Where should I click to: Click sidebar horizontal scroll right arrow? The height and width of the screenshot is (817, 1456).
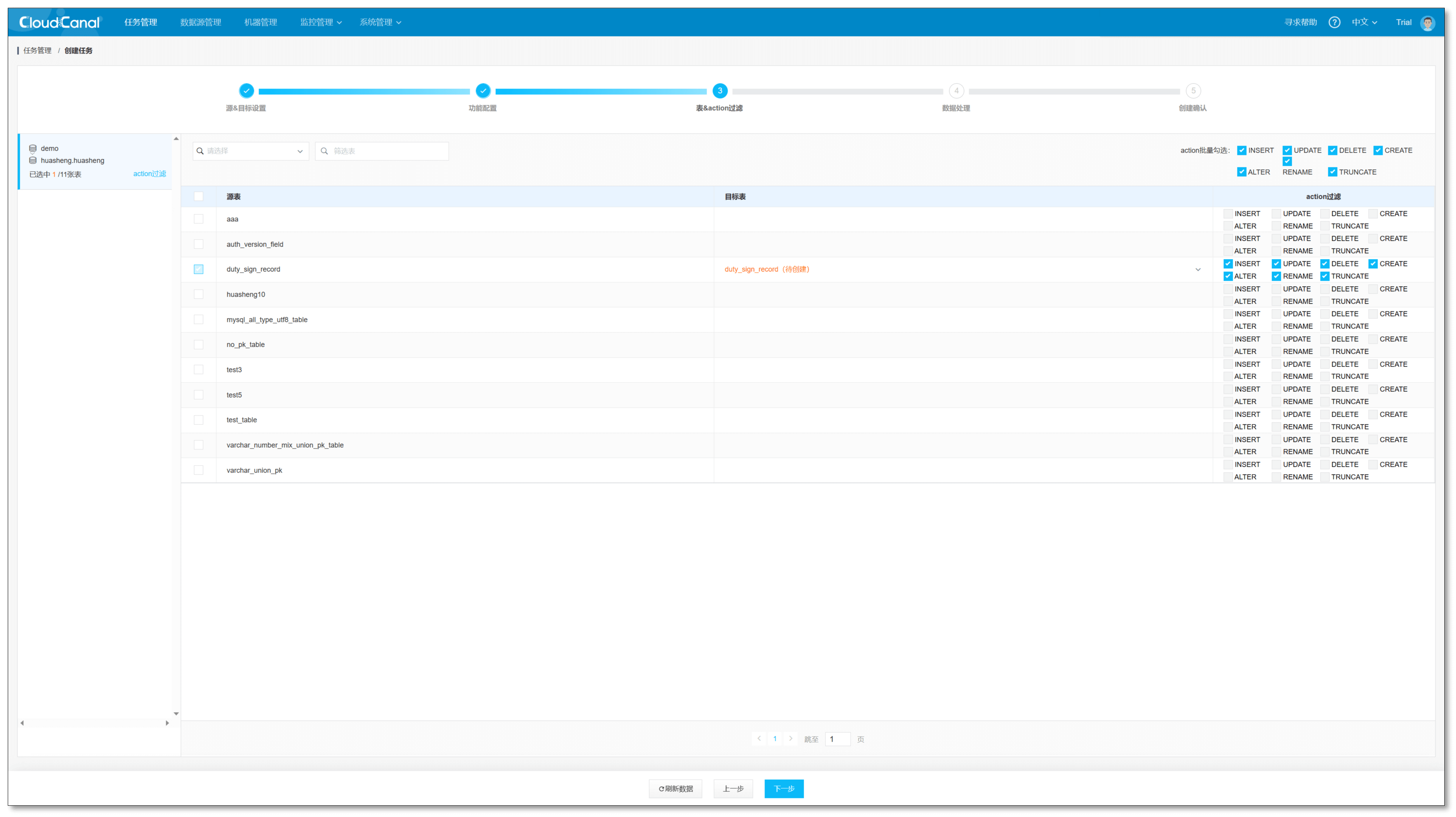(x=167, y=723)
